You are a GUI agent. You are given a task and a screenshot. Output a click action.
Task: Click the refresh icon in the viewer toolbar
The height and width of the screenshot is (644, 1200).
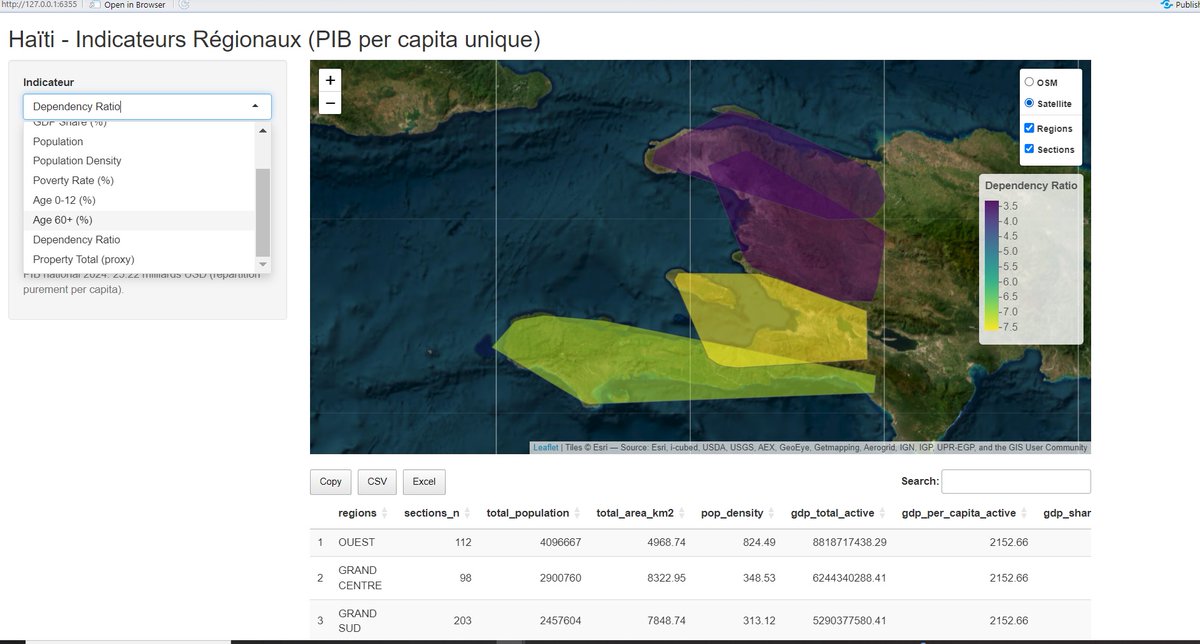pyautogui.click(x=183, y=4)
